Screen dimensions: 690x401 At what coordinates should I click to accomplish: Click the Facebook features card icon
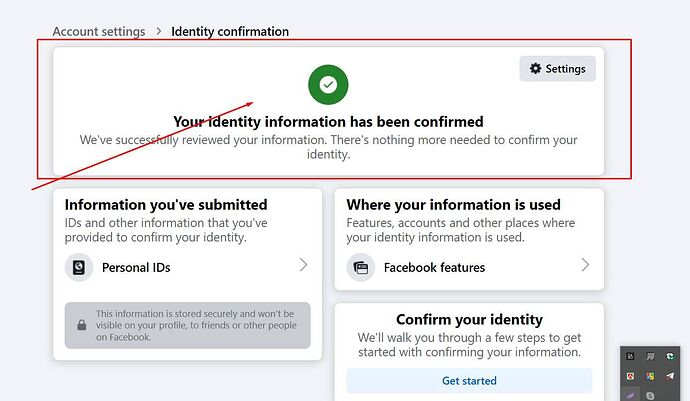[361, 267]
